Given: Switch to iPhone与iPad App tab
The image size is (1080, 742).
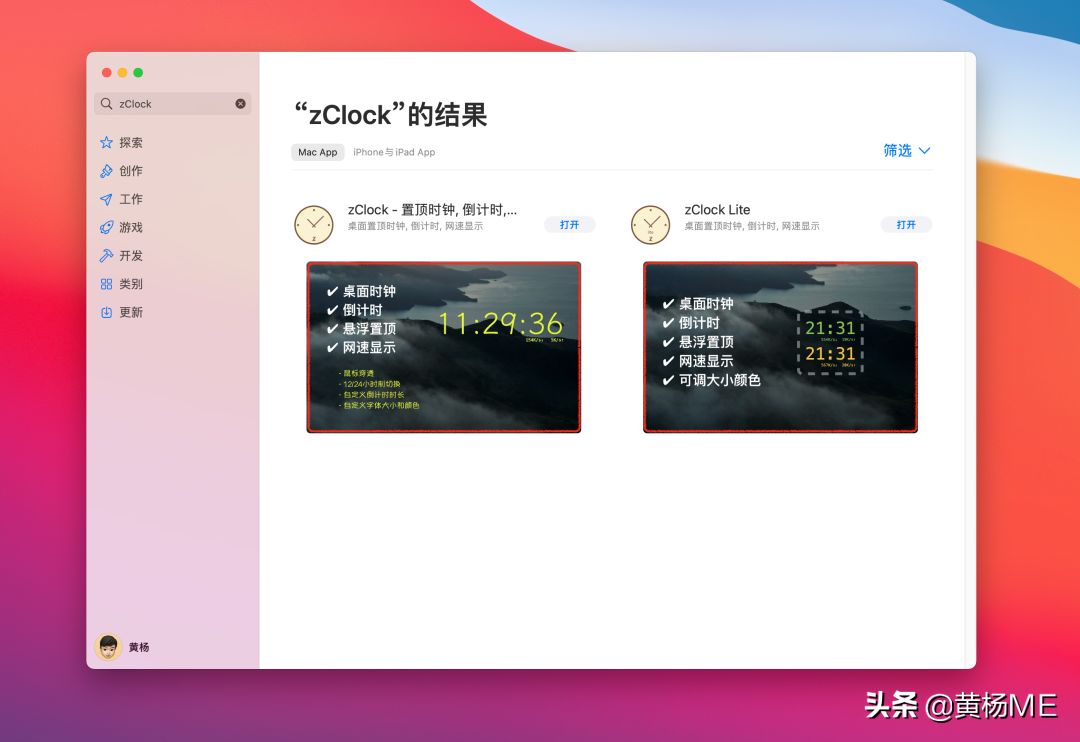Looking at the screenshot, I should coord(394,152).
